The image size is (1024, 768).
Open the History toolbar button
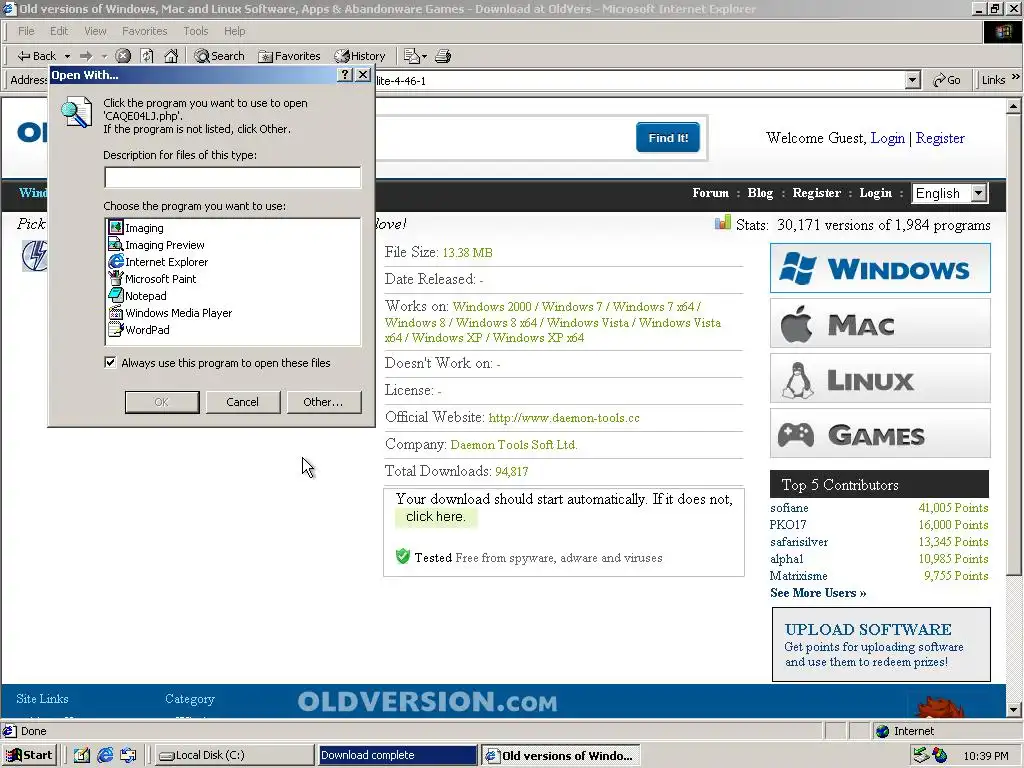[x=360, y=56]
